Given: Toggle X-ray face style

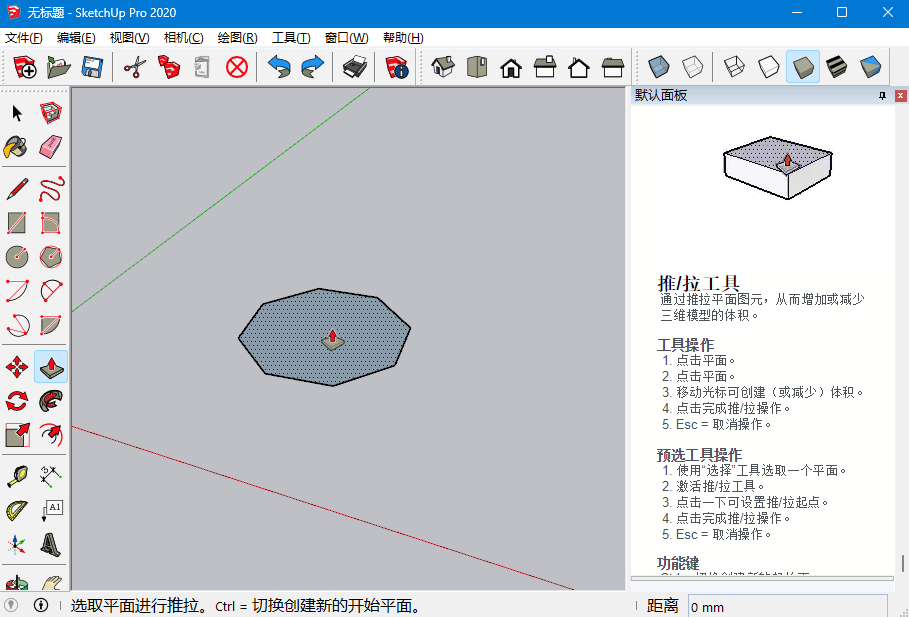Looking at the screenshot, I should [x=658, y=67].
